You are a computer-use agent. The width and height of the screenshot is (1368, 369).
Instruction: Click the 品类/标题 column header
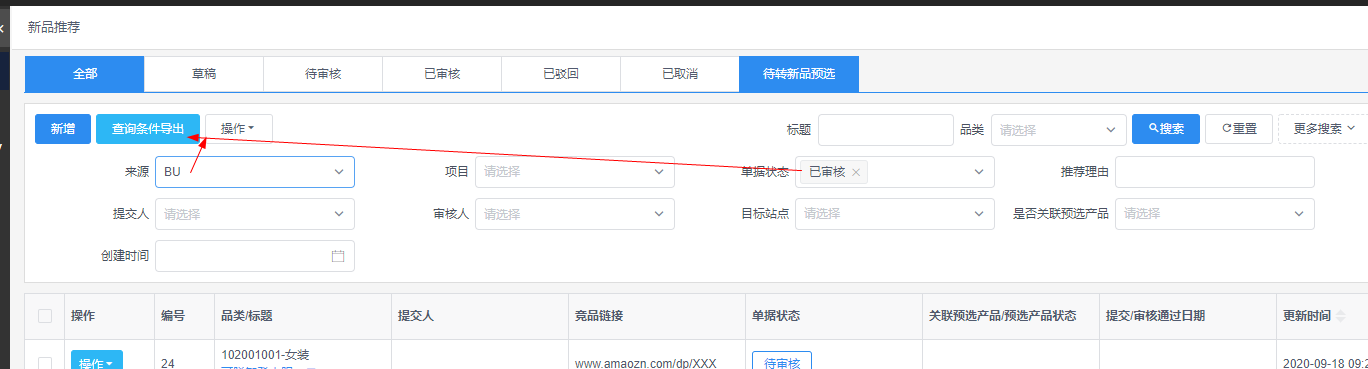[247, 316]
